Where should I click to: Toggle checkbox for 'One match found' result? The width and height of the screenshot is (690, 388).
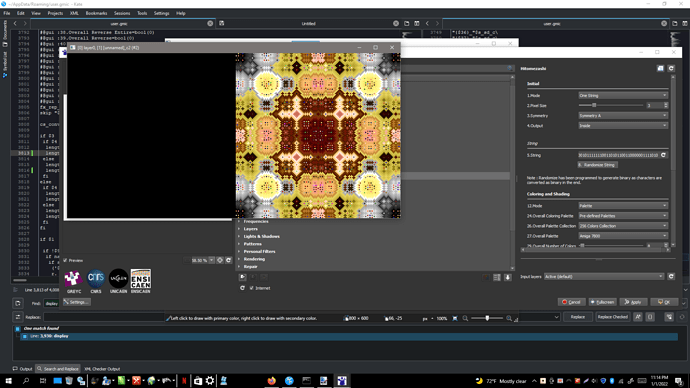[x=18, y=329]
